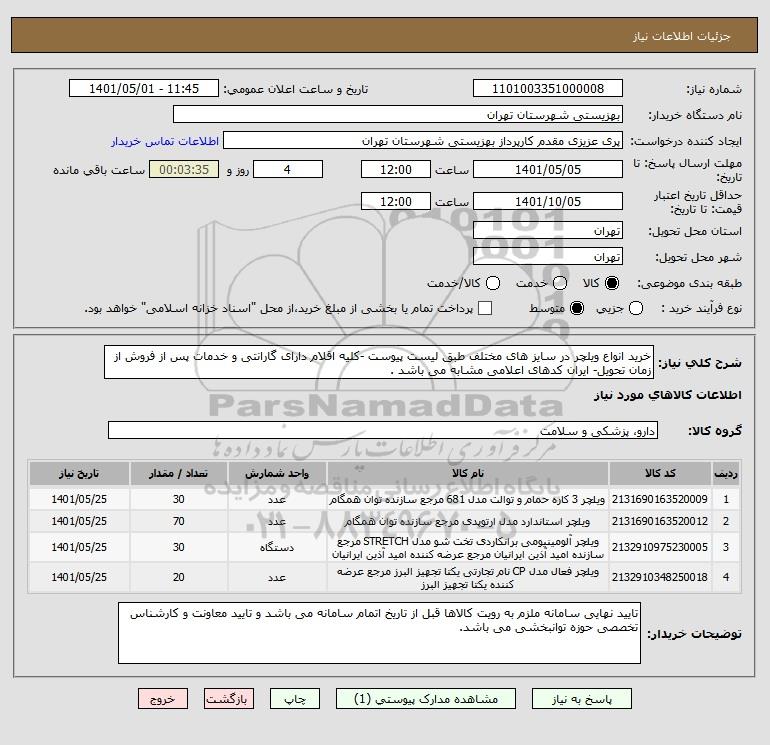Click the countdown timer 00:03:35
Screen dimensions: 770x745
(x=184, y=169)
